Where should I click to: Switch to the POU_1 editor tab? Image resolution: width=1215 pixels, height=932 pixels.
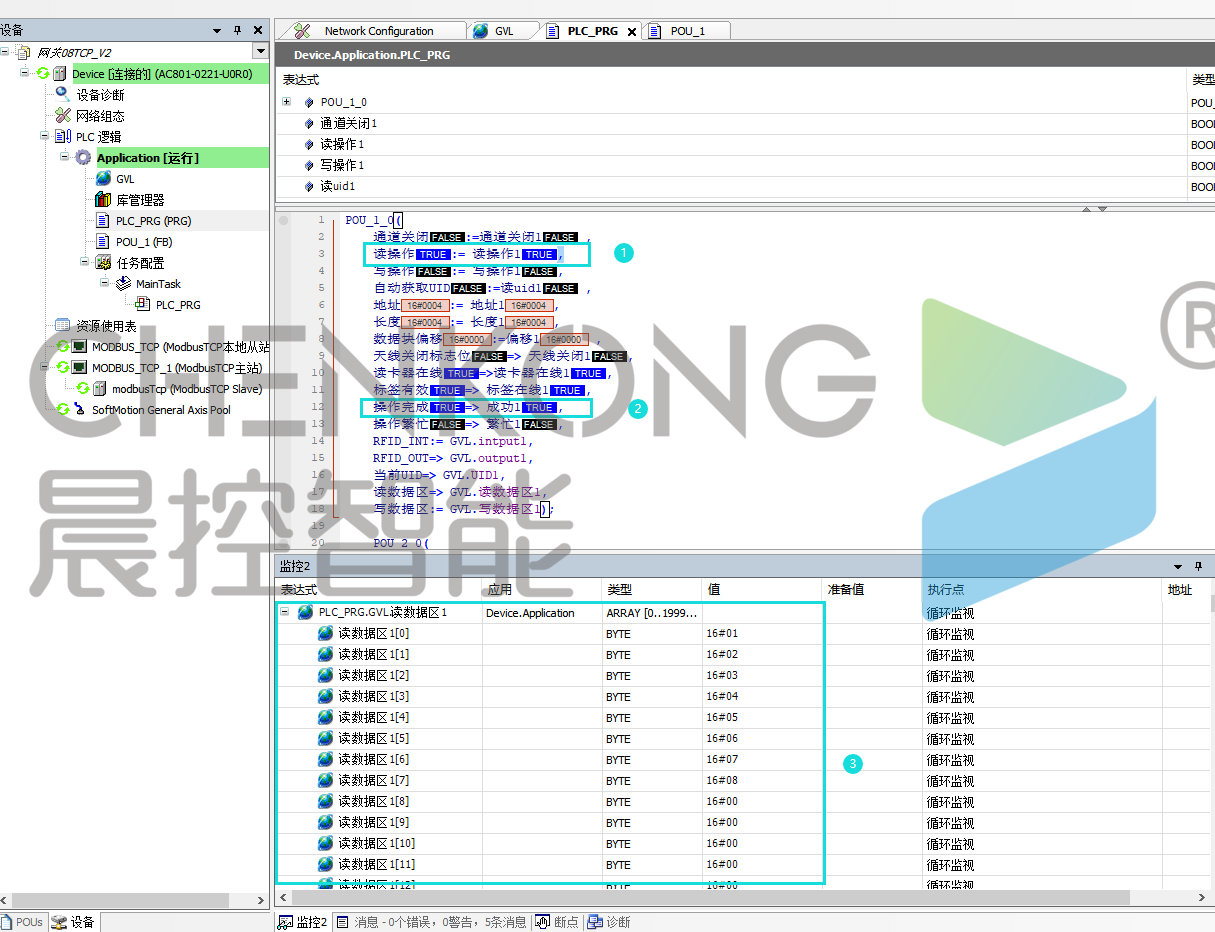click(687, 31)
